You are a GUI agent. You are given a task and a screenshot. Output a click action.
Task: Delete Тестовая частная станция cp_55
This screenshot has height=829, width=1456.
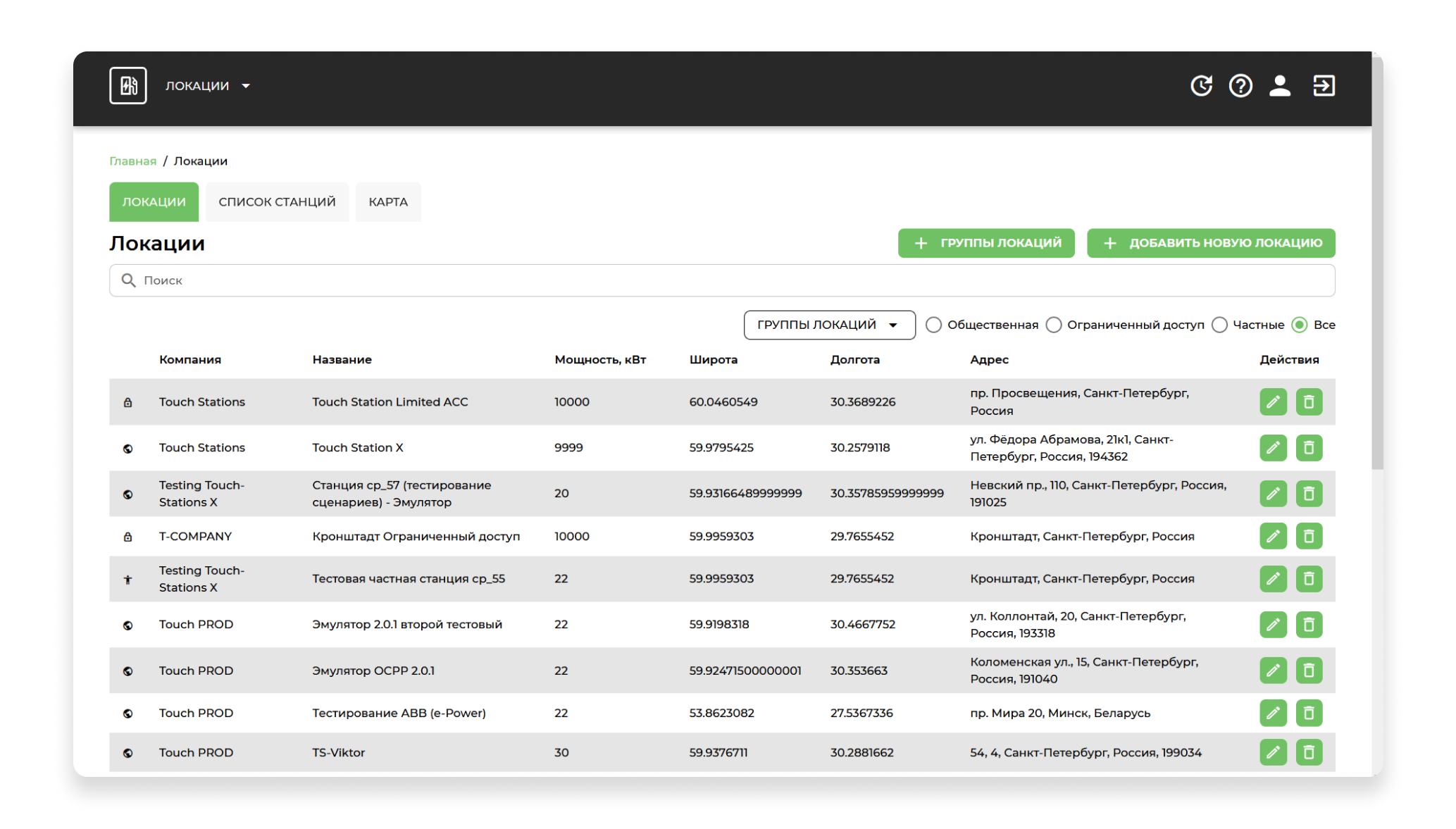(x=1309, y=579)
